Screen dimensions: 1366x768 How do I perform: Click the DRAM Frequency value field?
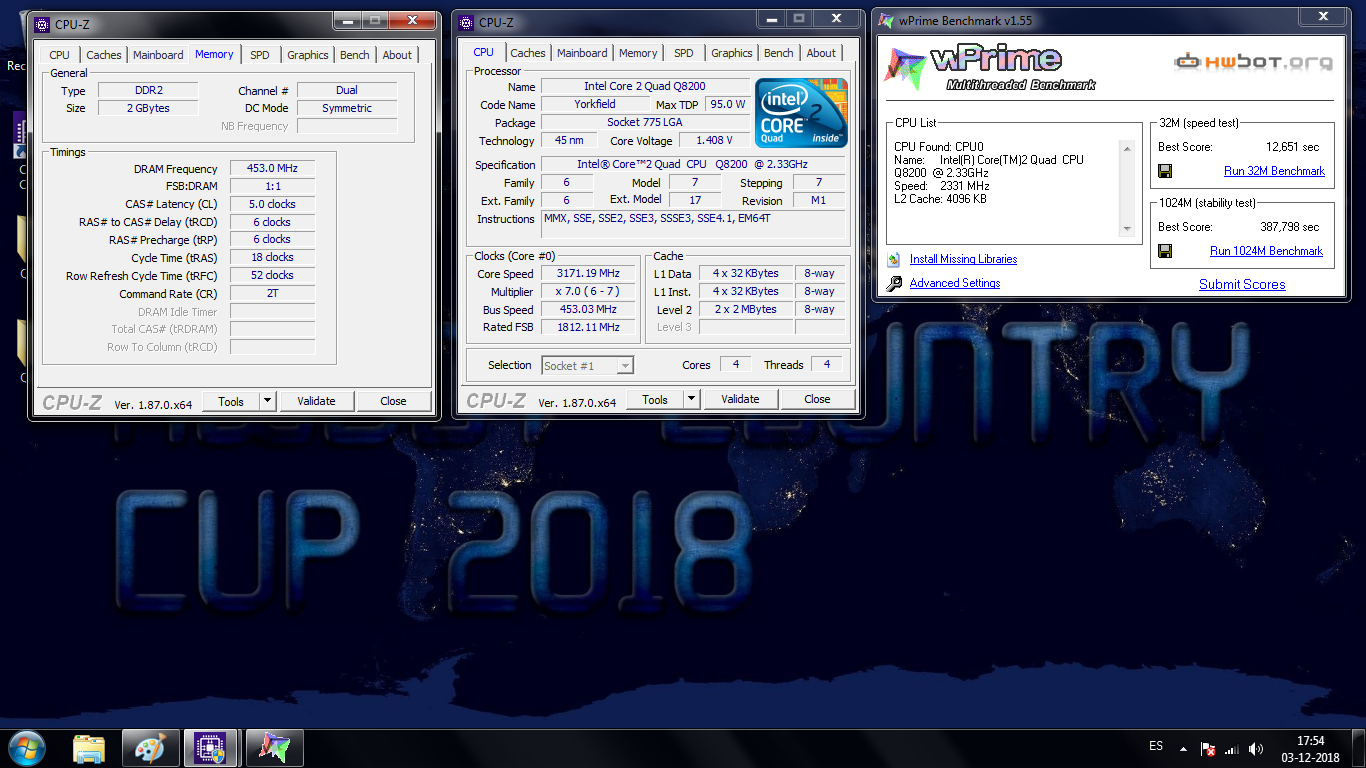click(272, 169)
